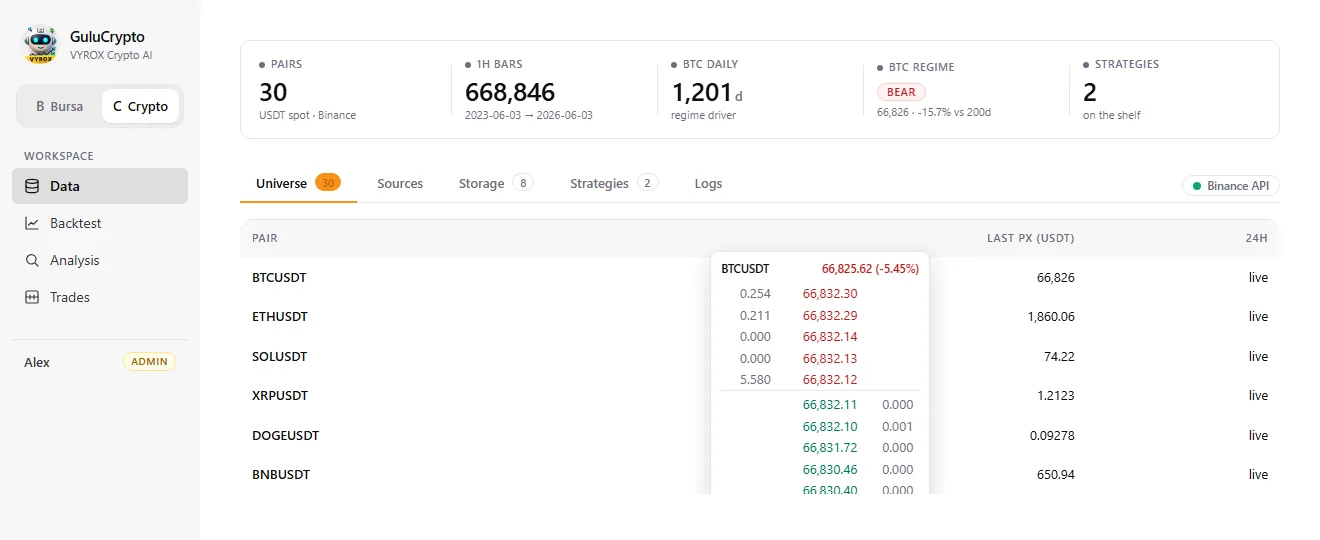Click the BNBUSDT pair row

(760, 474)
